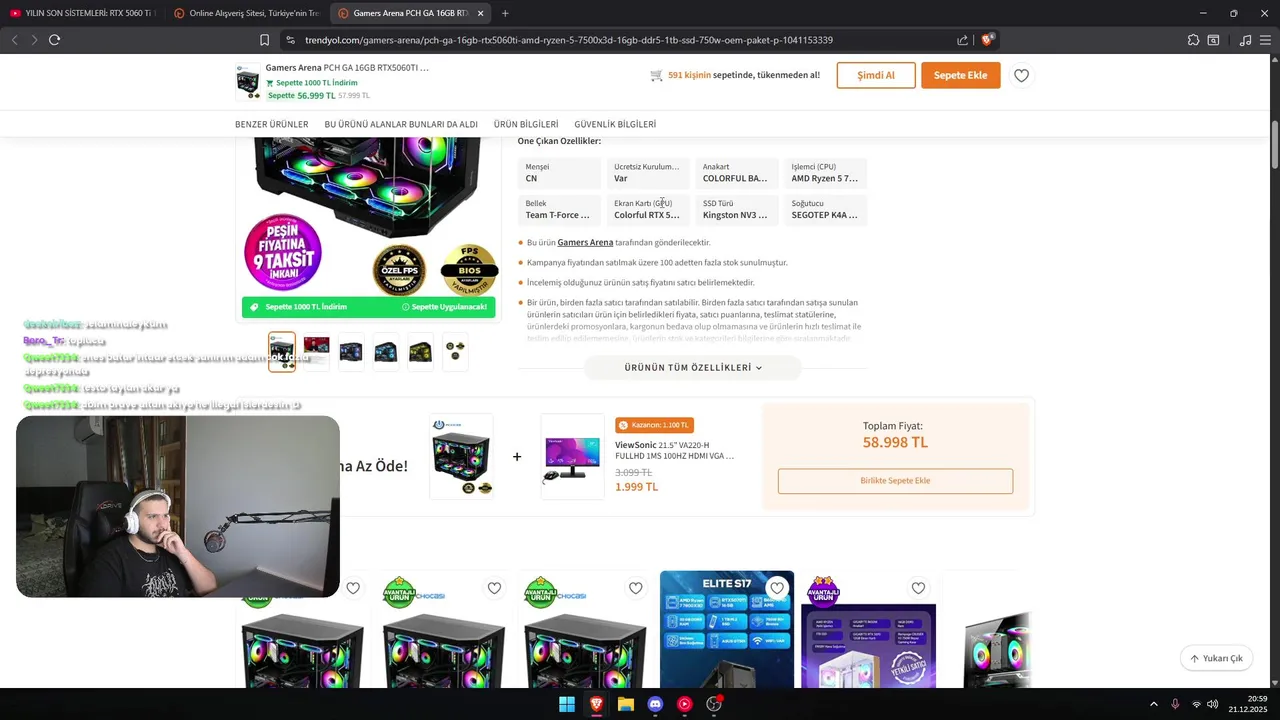Open YouTube Music taskbar icon
The image size is (1280, 720).
(x=684, y=704)
